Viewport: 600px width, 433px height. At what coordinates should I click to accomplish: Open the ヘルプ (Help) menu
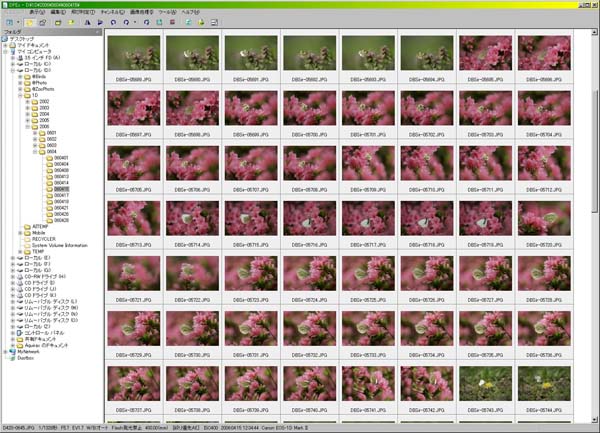tap(191, 12)
